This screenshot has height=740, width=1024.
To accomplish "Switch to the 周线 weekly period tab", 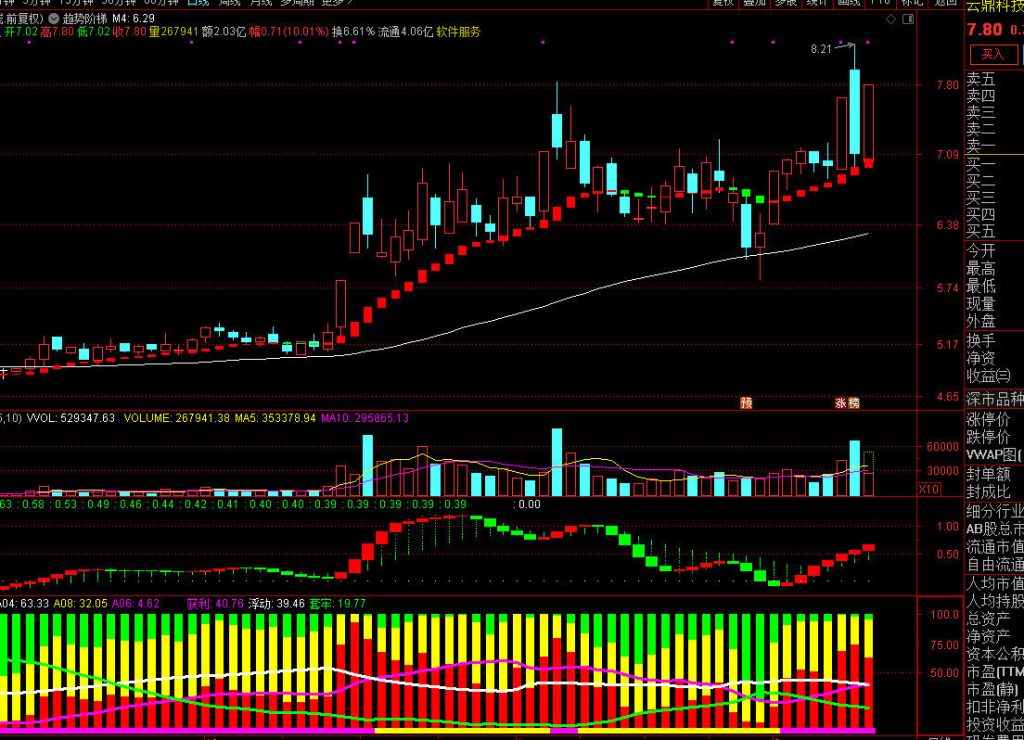I will pyautogui.click(x=232, y=3).
